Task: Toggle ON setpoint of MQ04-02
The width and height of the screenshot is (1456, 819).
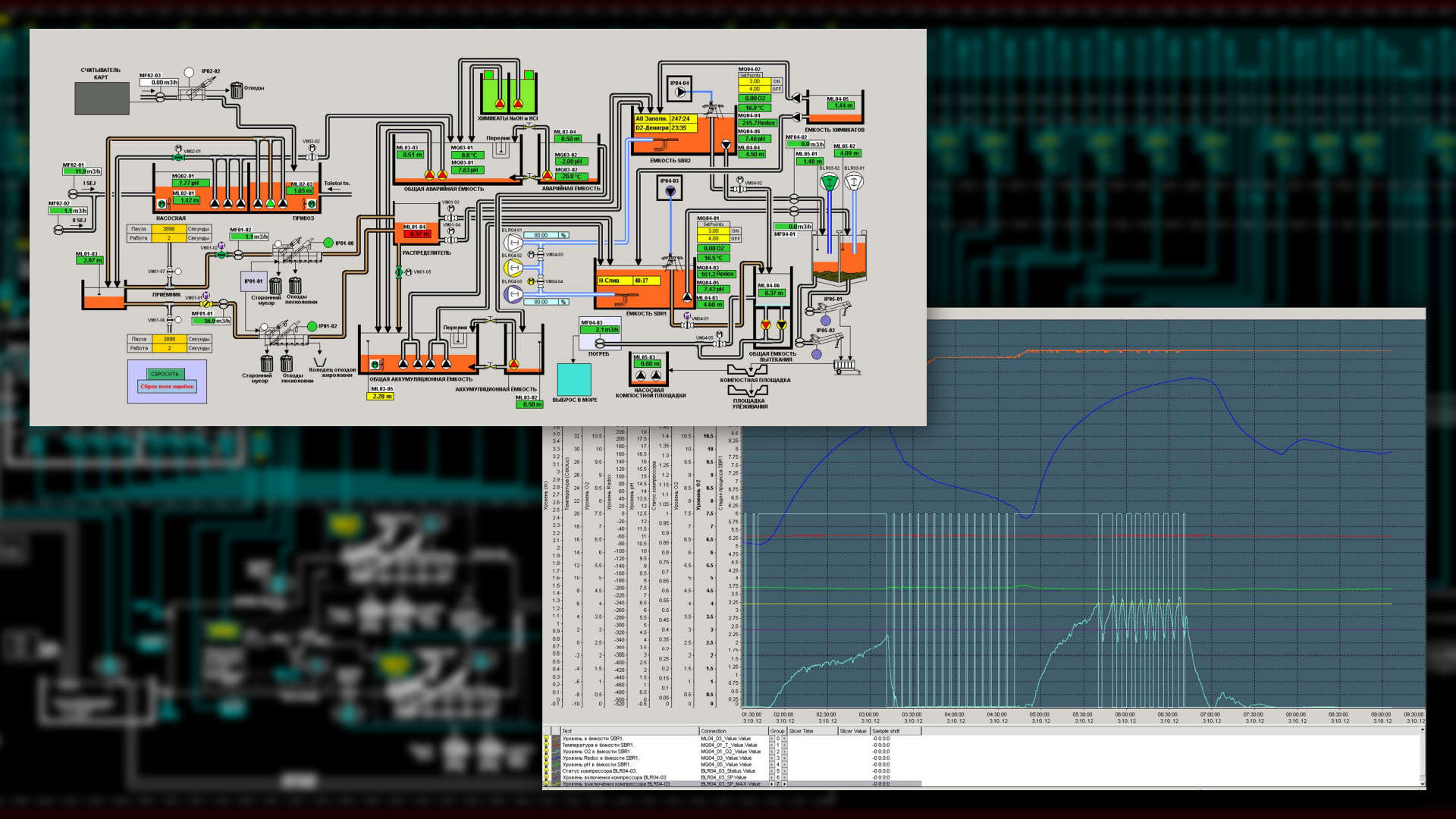Action: pyautogui.click(x=777, y=81)
